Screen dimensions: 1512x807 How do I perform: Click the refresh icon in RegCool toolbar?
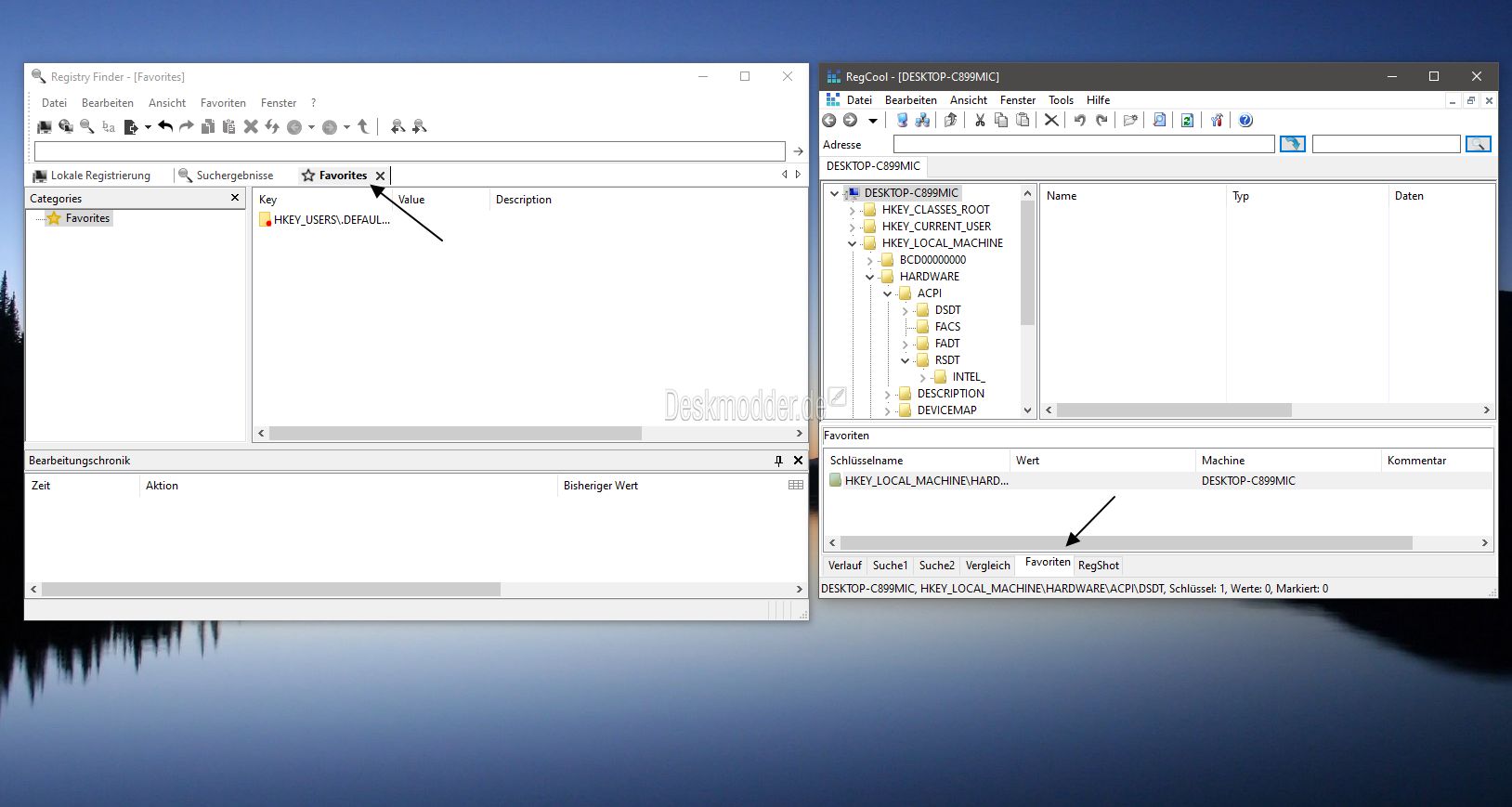1187,120
